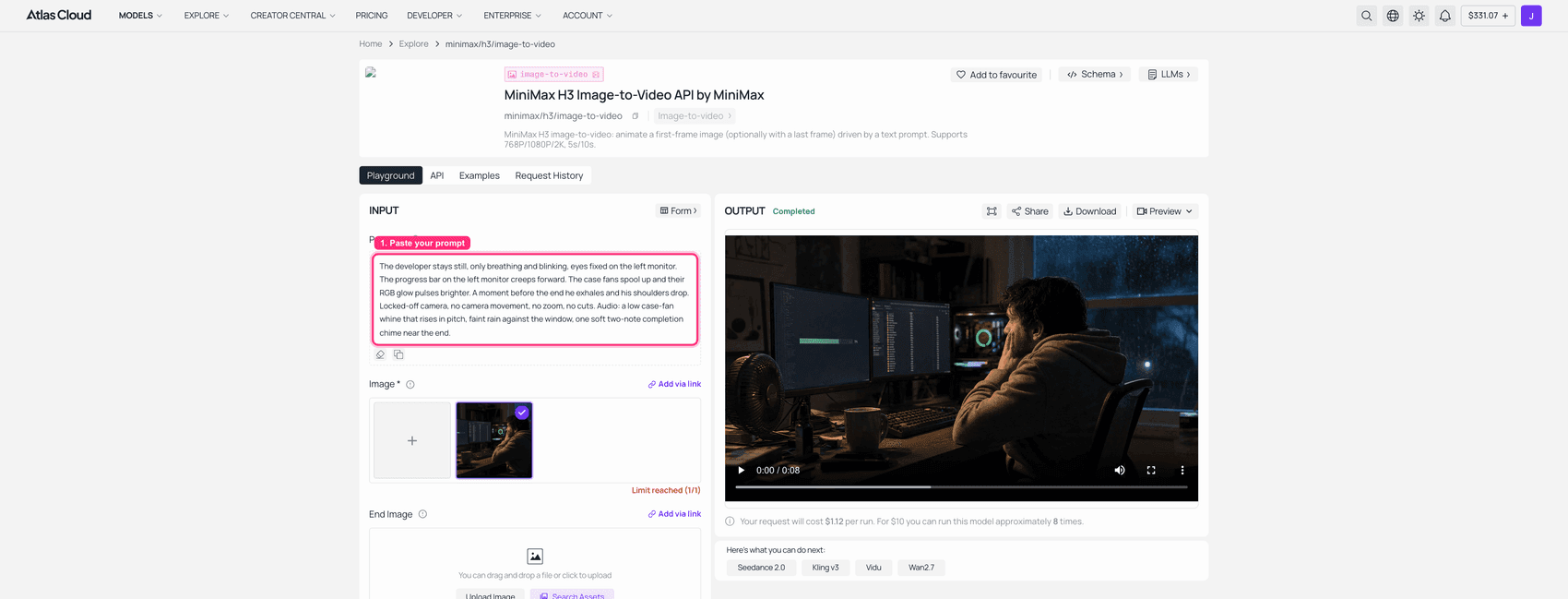Viewport: 1568px width, 599px height.
Task: Enter video fullscreen mode
Action: point(1151,470)
